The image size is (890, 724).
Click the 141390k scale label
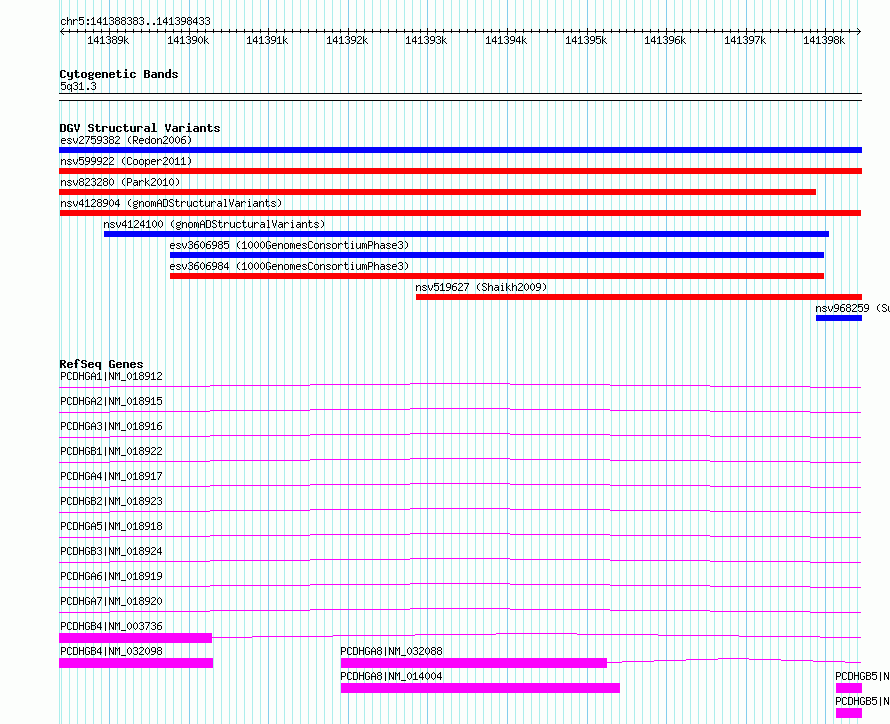click(188, 40)
